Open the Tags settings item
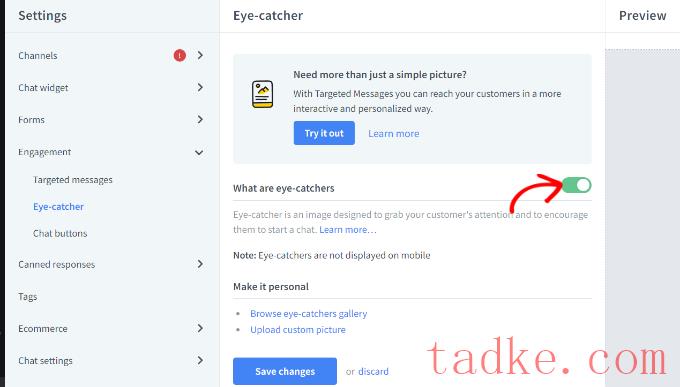The height and width of the screenshot is (387, 680). (x=28, y=297)
